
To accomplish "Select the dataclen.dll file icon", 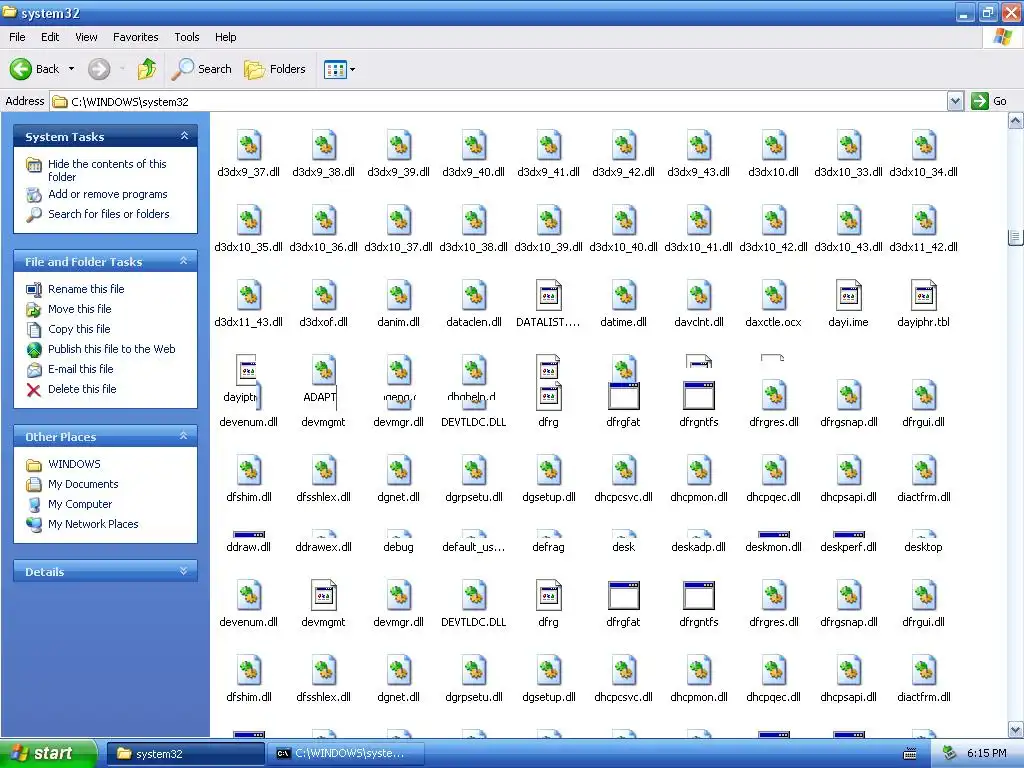I will pos(474,295).
